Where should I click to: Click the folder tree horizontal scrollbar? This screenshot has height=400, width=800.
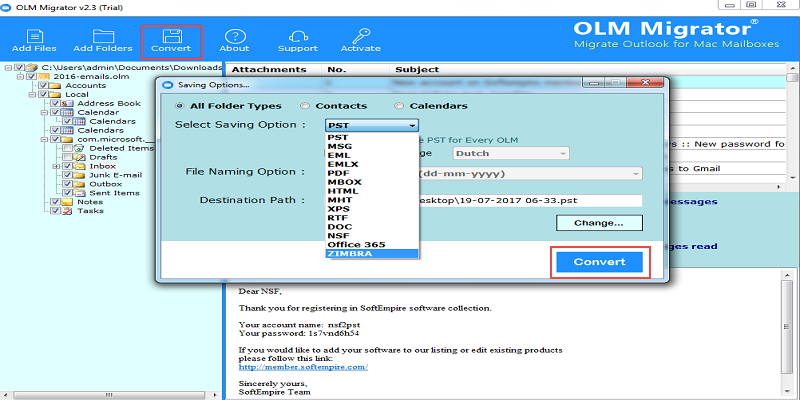click(111, 395)
